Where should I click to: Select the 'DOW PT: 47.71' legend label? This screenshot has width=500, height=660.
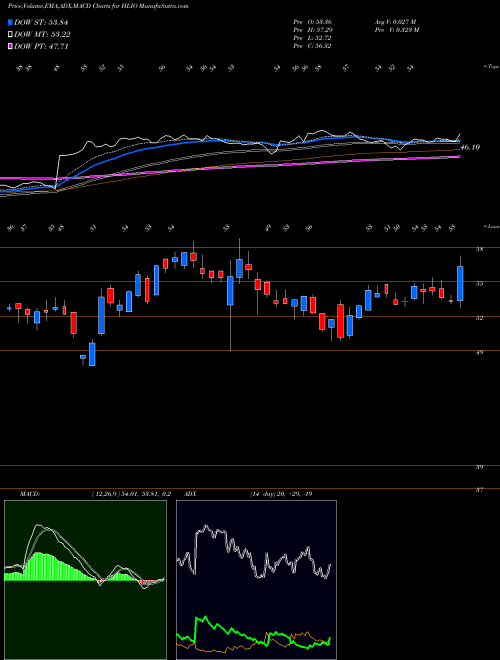point(41,46)
